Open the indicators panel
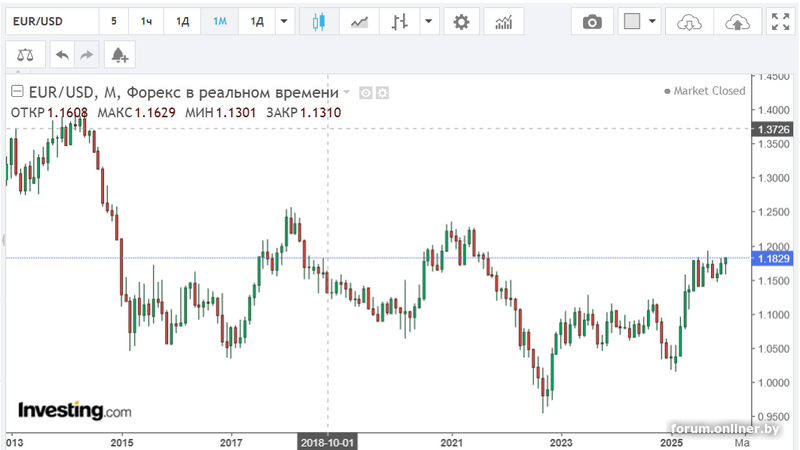This screenshot has width=800, height=450. point(504,22)
